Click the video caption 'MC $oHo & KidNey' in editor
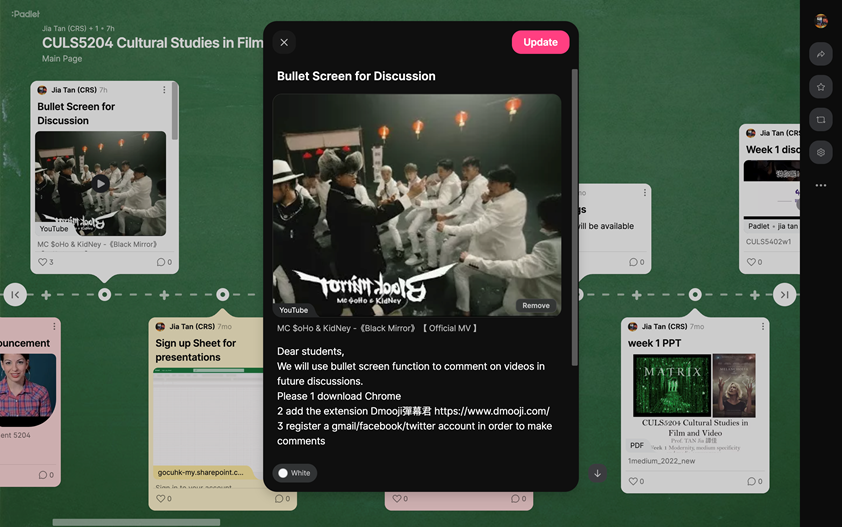The height and width of the screenshot is (527, 842). (376, 328)
